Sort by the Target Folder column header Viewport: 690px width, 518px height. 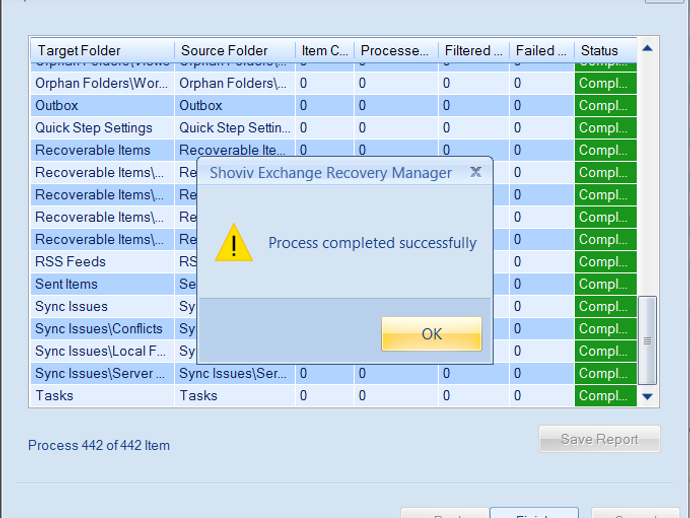click(103, 50)
